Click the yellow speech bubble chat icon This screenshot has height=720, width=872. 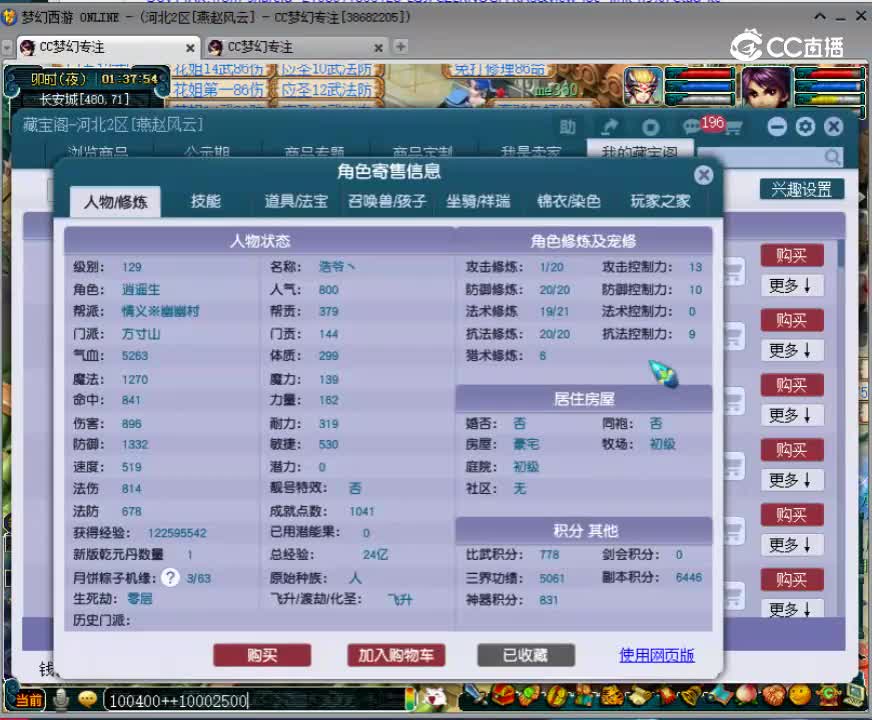(x=87, y=699)
